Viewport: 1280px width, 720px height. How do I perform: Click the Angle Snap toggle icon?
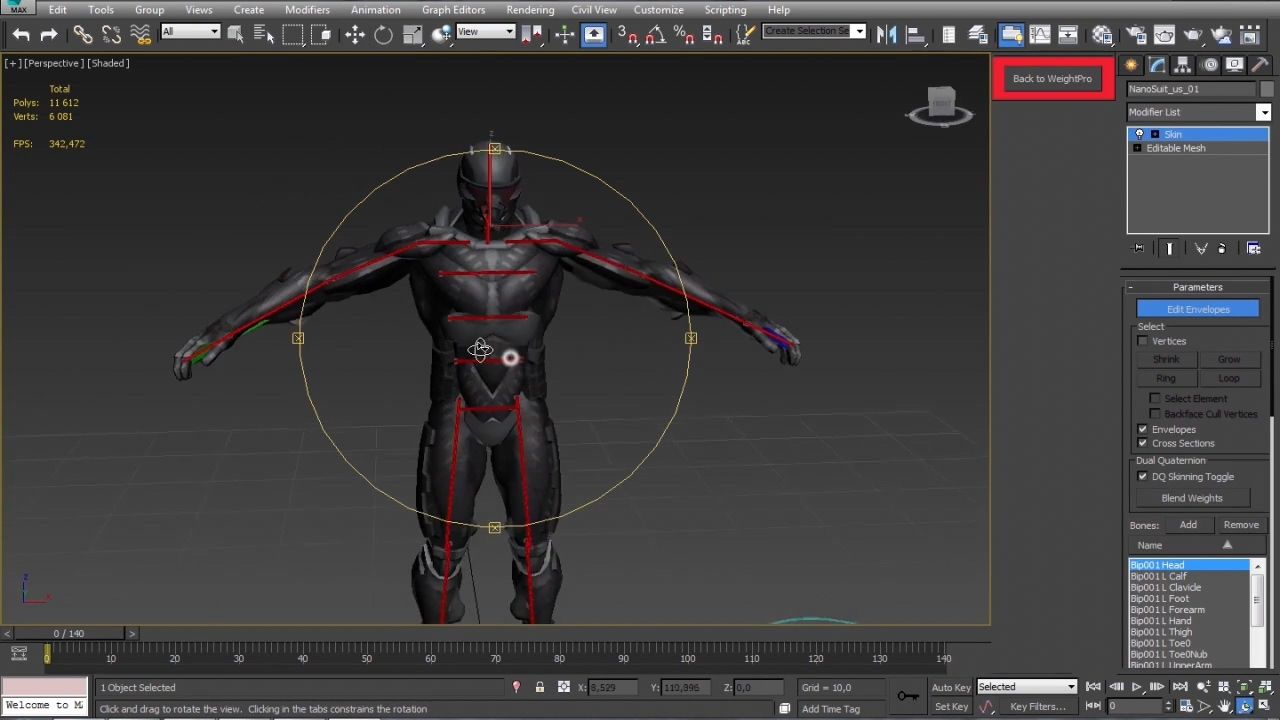pos(655,35)
